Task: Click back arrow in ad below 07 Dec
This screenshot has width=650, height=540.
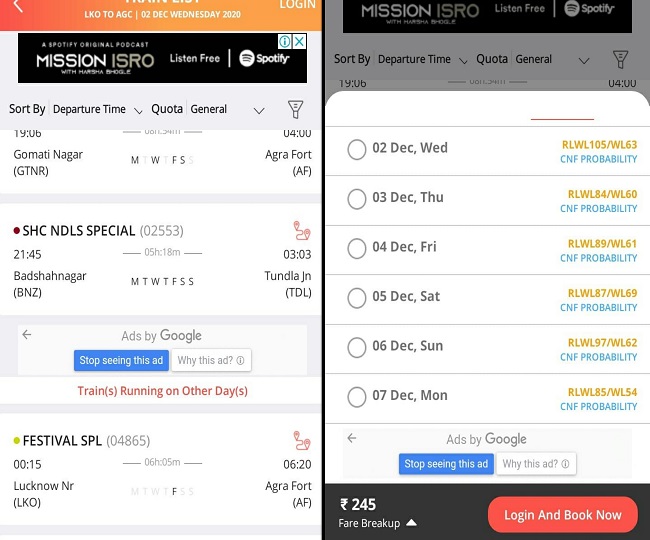Action: coord(351,439)
